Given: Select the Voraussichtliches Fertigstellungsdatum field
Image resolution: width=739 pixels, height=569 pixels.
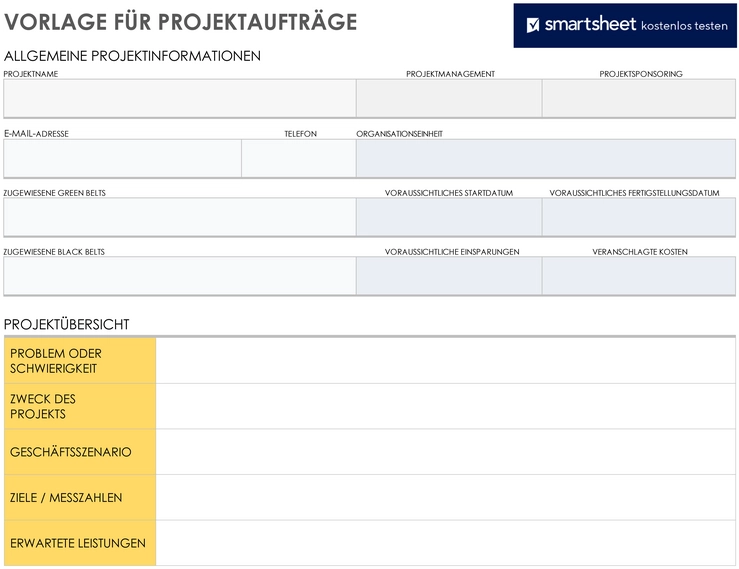Looking at the screenshot, I should 639,217.
